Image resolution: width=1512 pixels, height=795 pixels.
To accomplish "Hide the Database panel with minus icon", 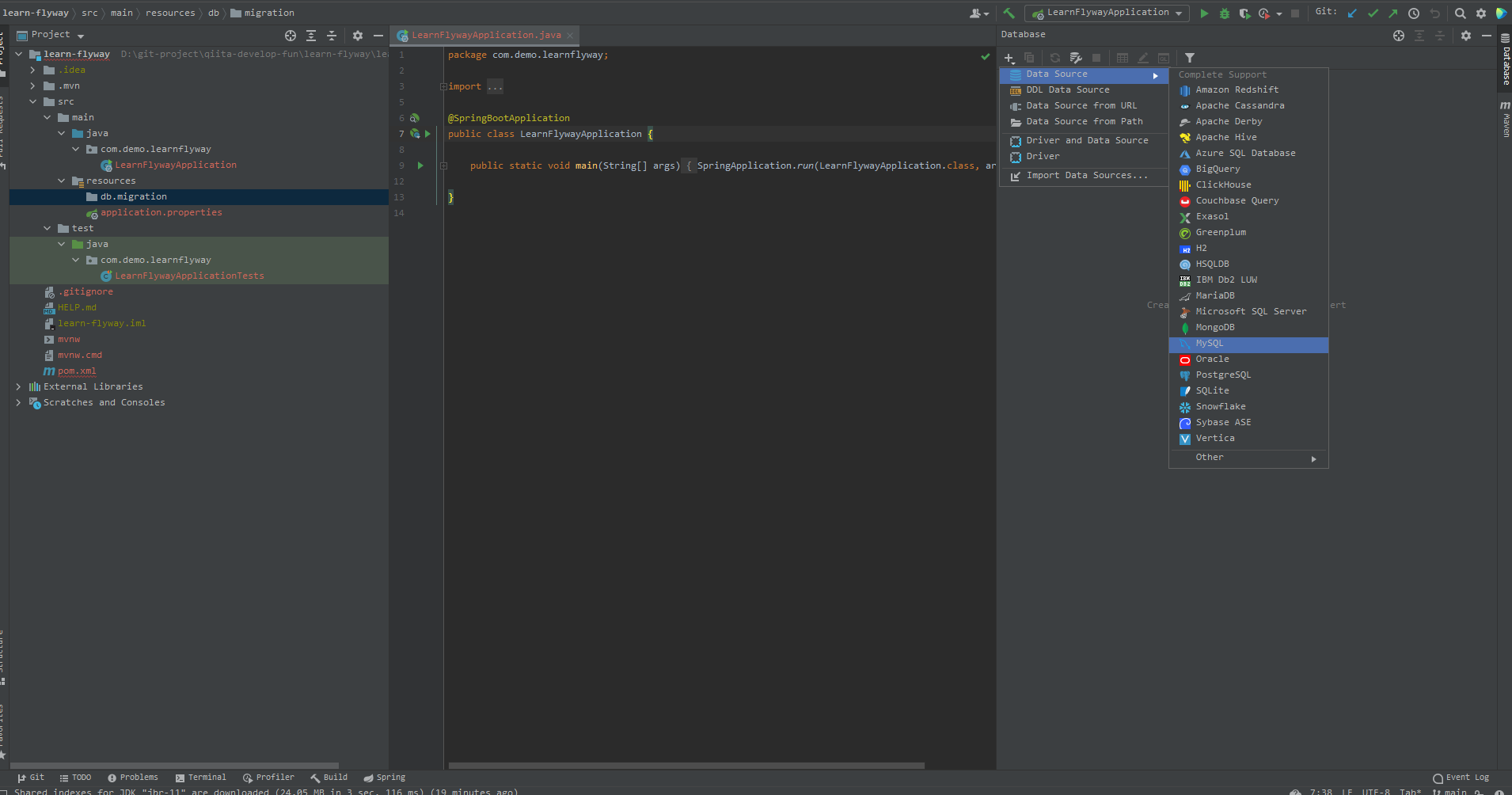I will click(x=1487, y=36).
